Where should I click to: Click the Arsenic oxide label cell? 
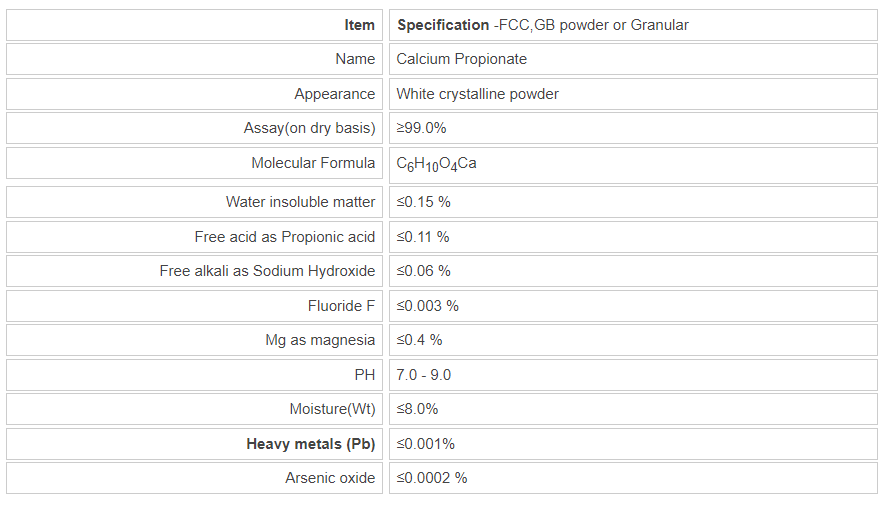330,478
